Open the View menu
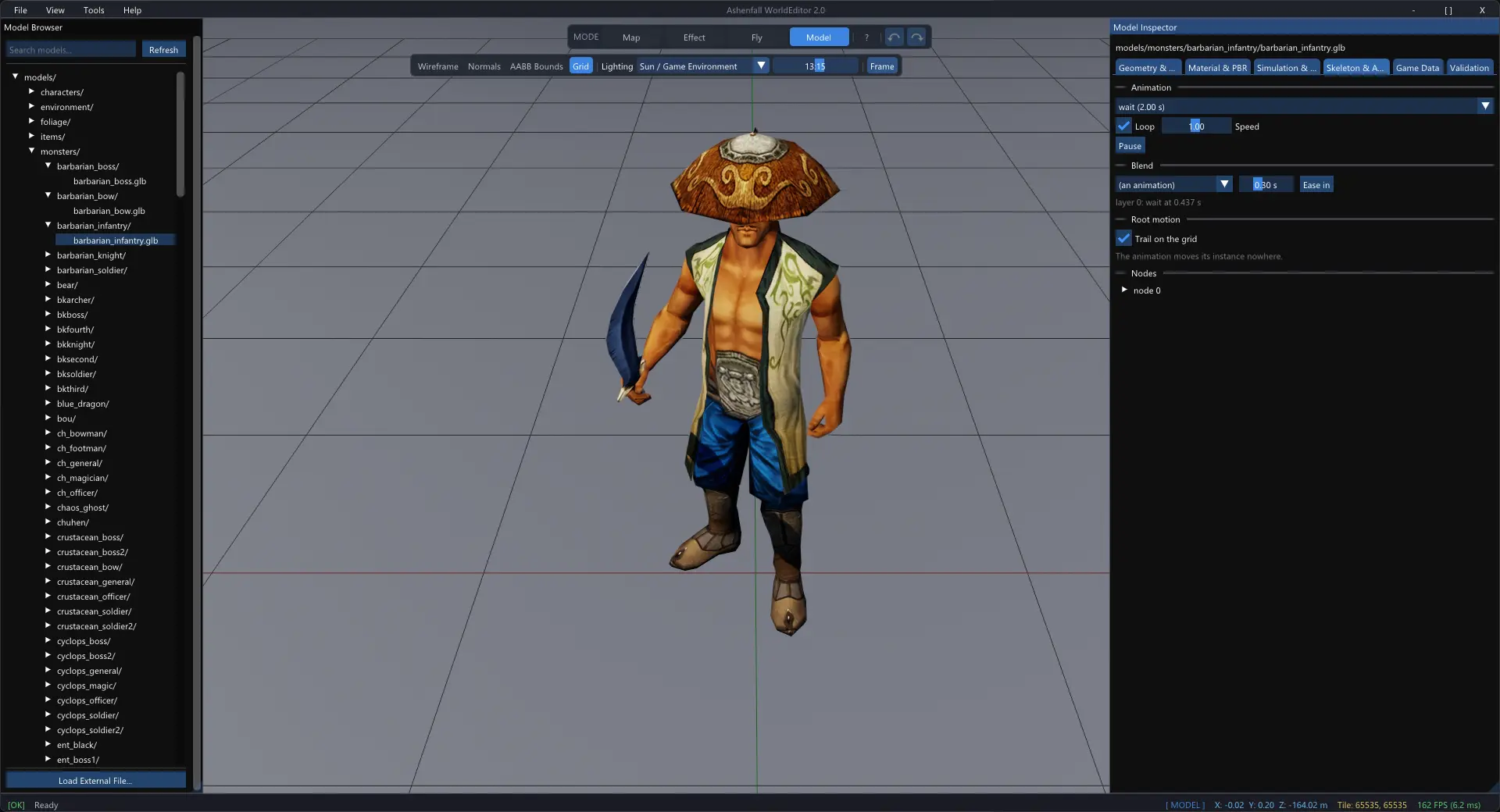This screenshot has height=812, width=1500. click(55, 10)
